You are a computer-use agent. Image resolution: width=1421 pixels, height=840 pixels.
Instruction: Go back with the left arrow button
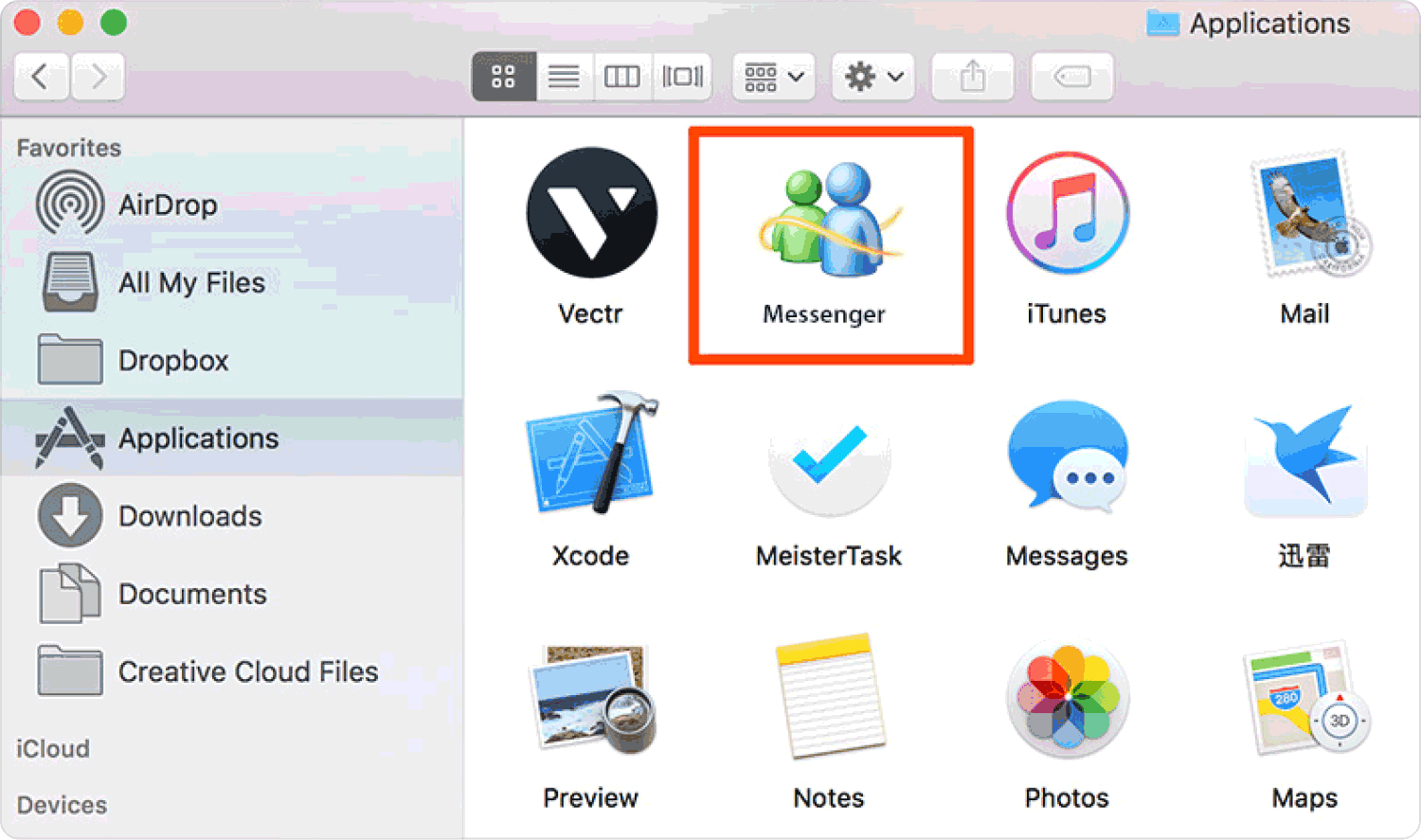coord(41,76)
